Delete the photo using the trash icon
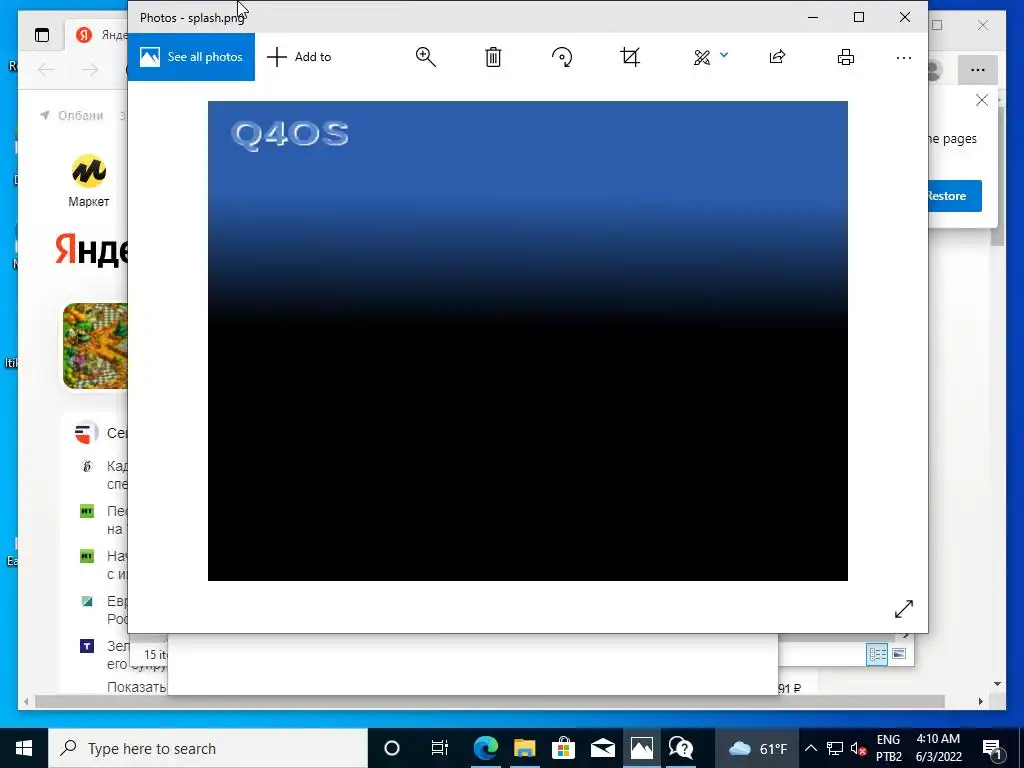This screenshot has height=768, width=1024. point(493,57)
